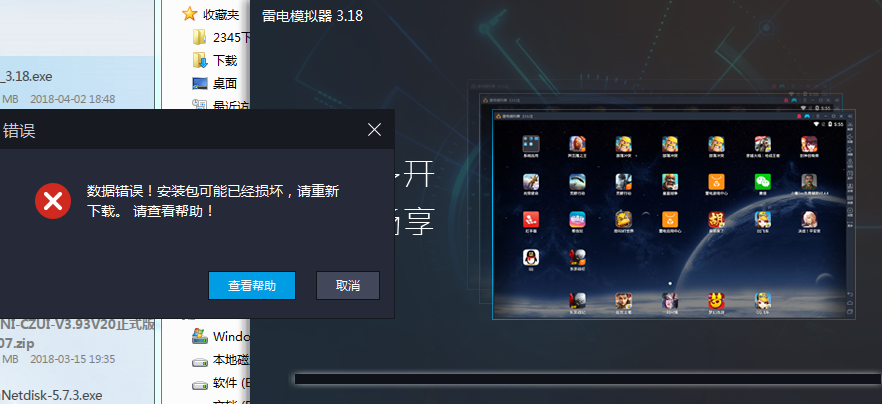The image size is (882, 404).
Task: Click the QQ penguin icon in the emulator preview
Action: tap(529, 259)
